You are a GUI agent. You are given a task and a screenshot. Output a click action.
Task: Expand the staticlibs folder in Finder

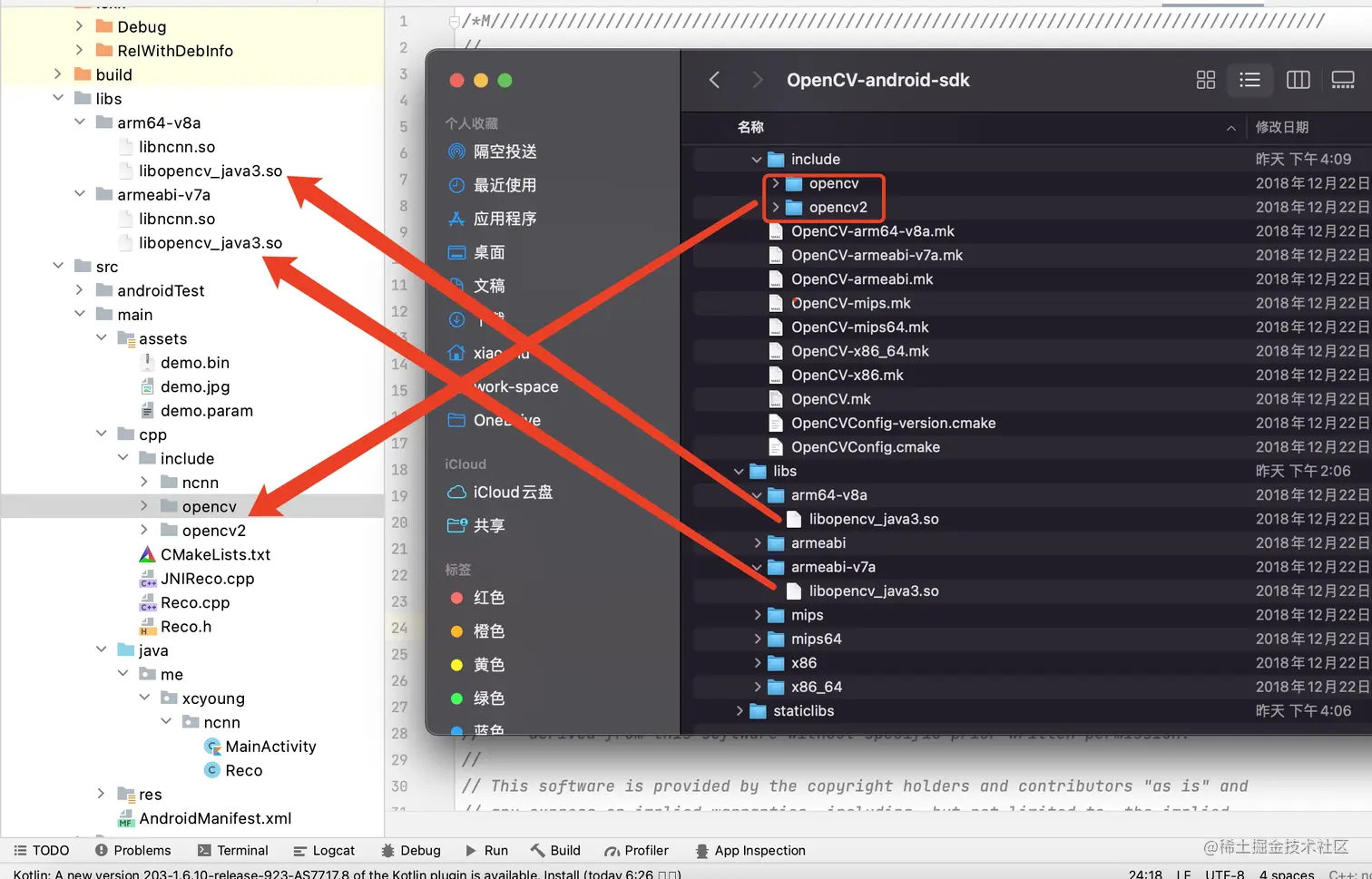(739, 711)
